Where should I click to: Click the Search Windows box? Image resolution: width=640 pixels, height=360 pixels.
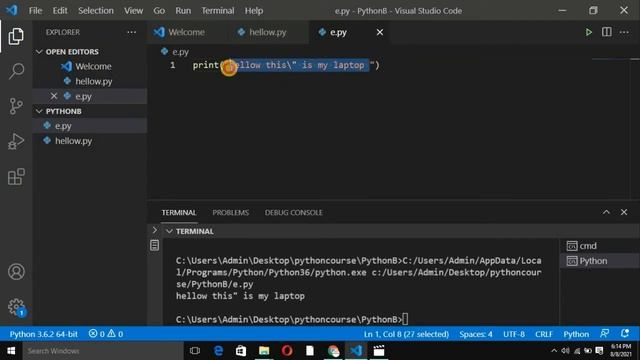click(x=103, y=351)
